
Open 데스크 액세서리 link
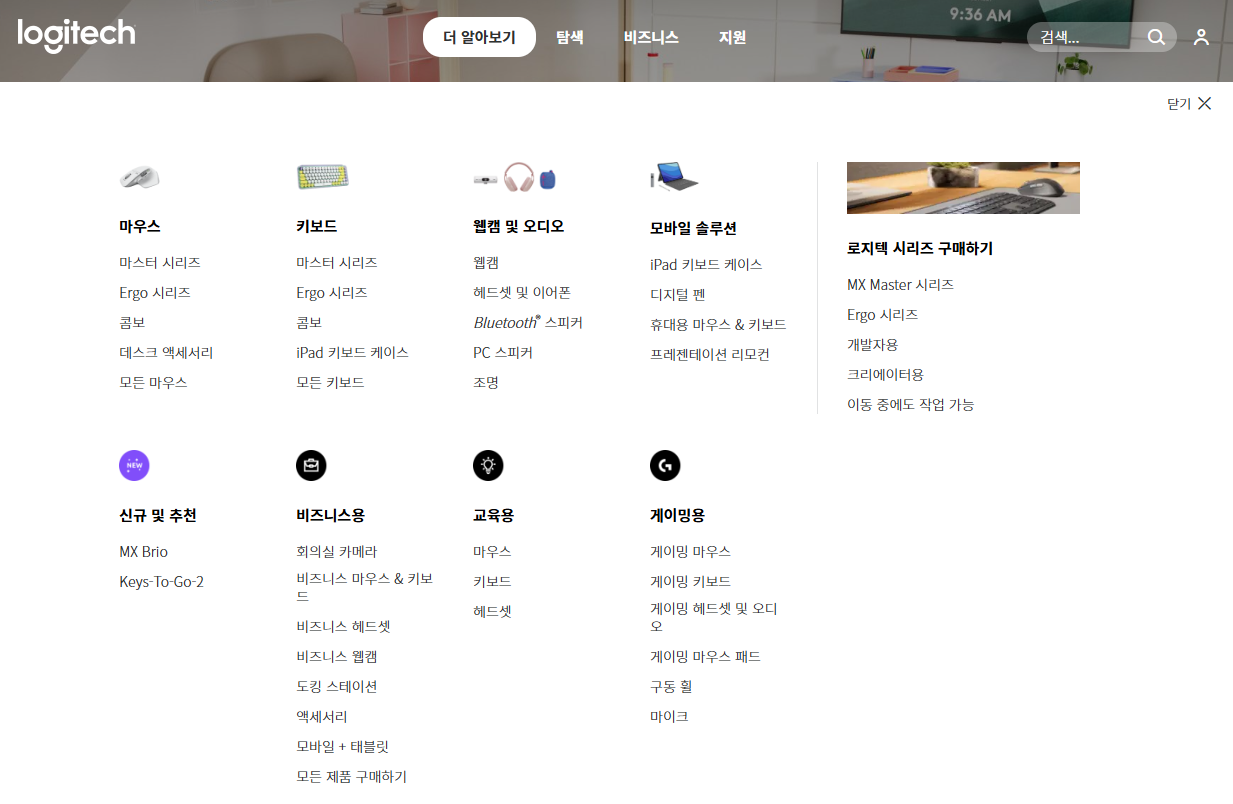tap(166, 352)
